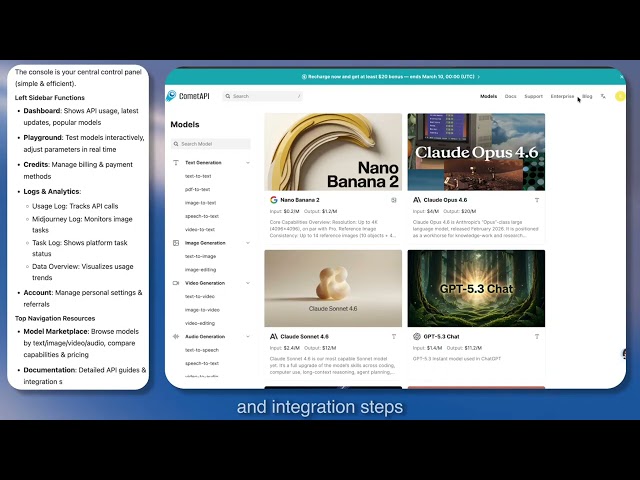Click the Google logo on Nano Banana 2
Image resolution: width=640 pixels, height=480 pixels.
[x=273, y=200]
